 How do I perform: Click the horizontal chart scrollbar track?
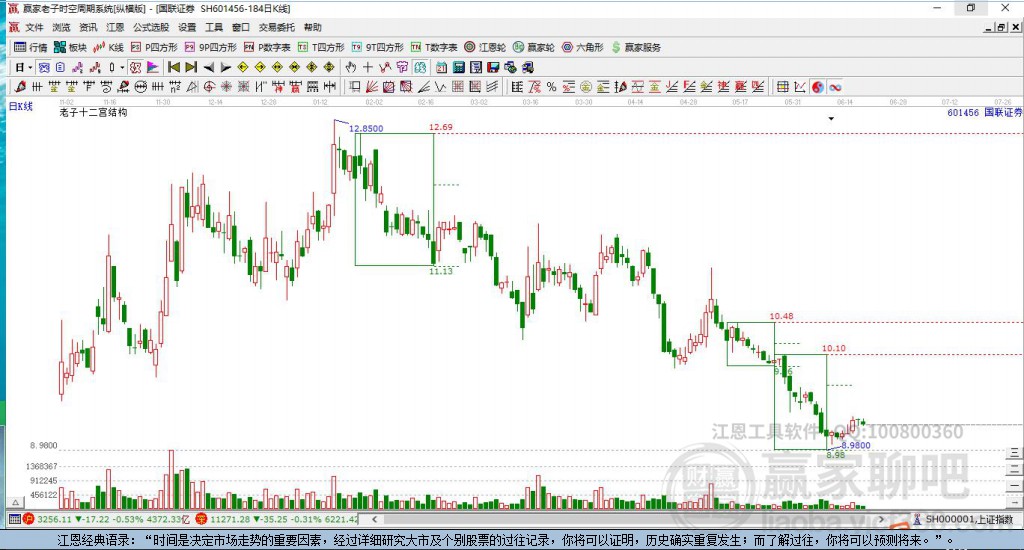[x=628, y=519]
